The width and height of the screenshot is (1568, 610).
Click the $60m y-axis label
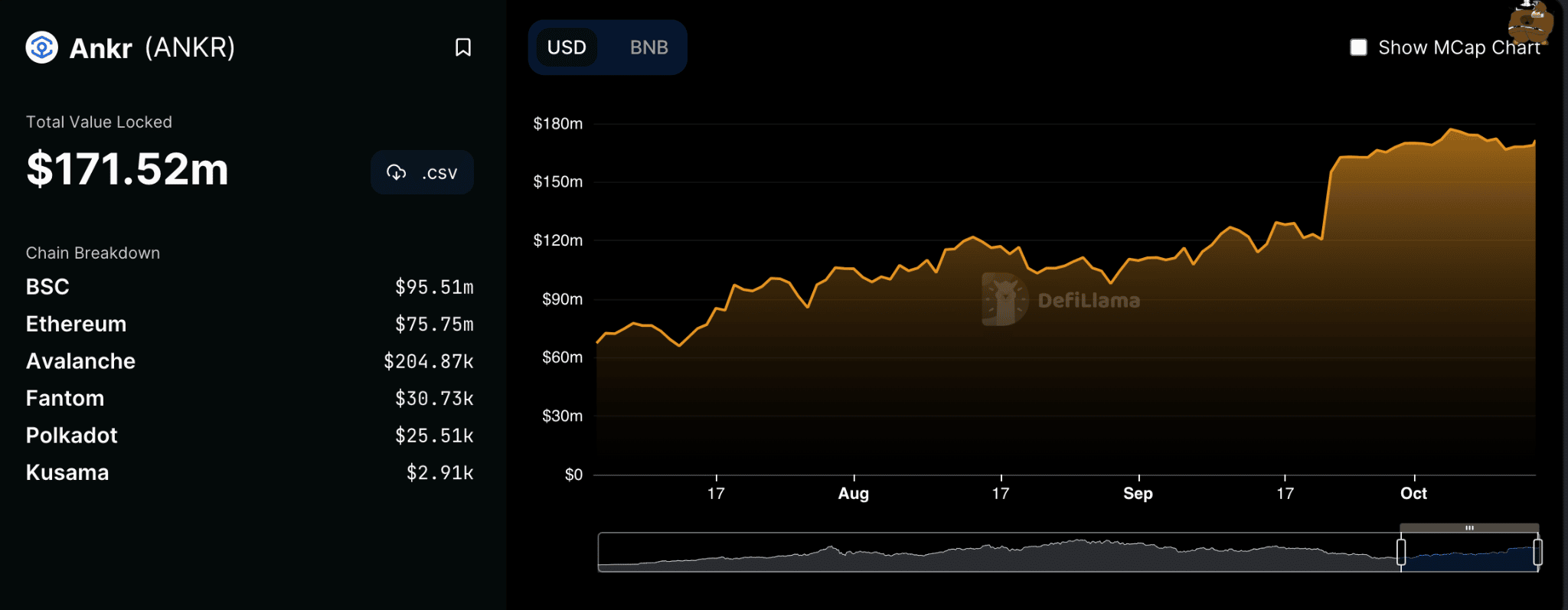tap(563, 357)
